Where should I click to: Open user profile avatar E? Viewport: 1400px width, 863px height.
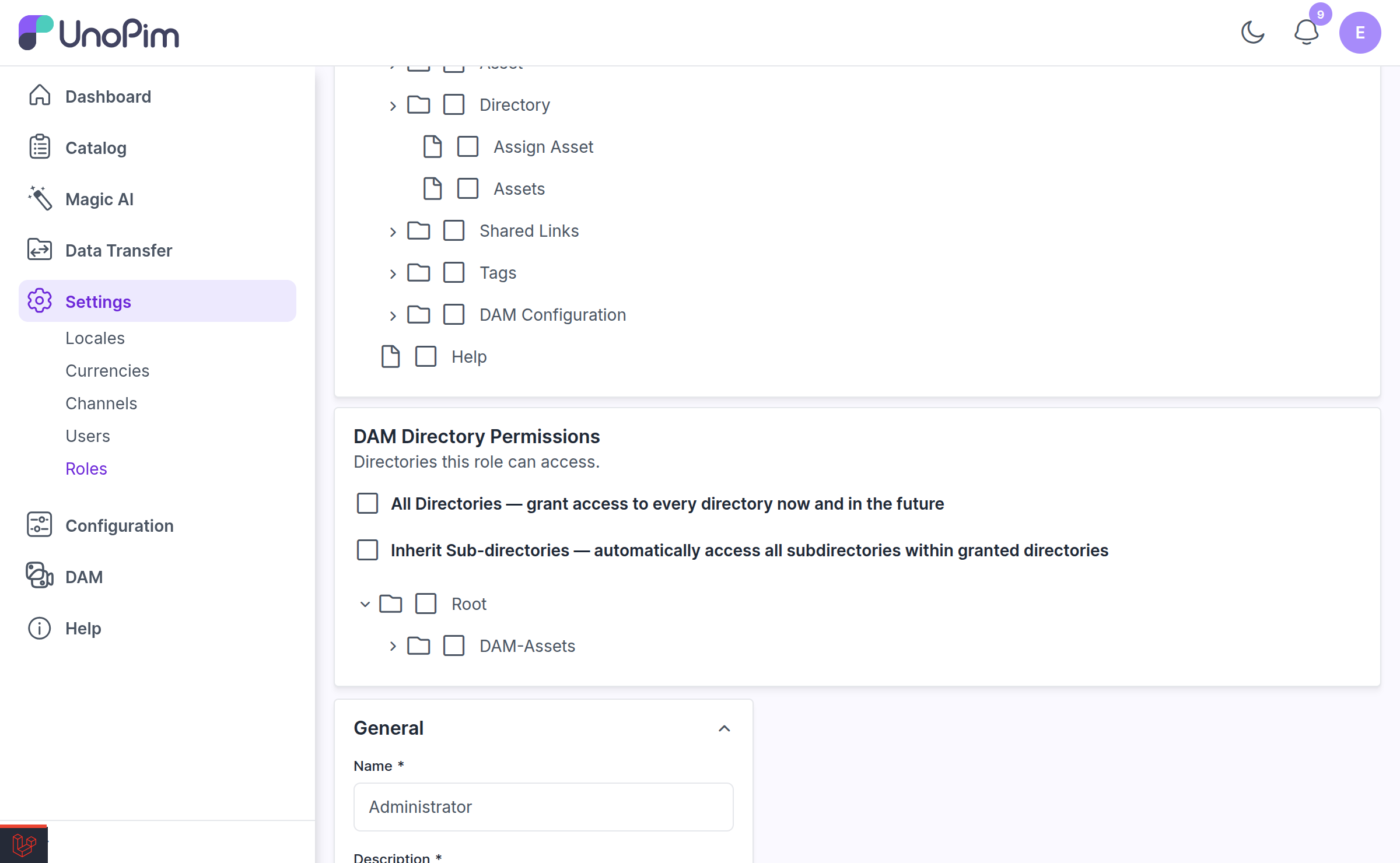[1360, 33]
